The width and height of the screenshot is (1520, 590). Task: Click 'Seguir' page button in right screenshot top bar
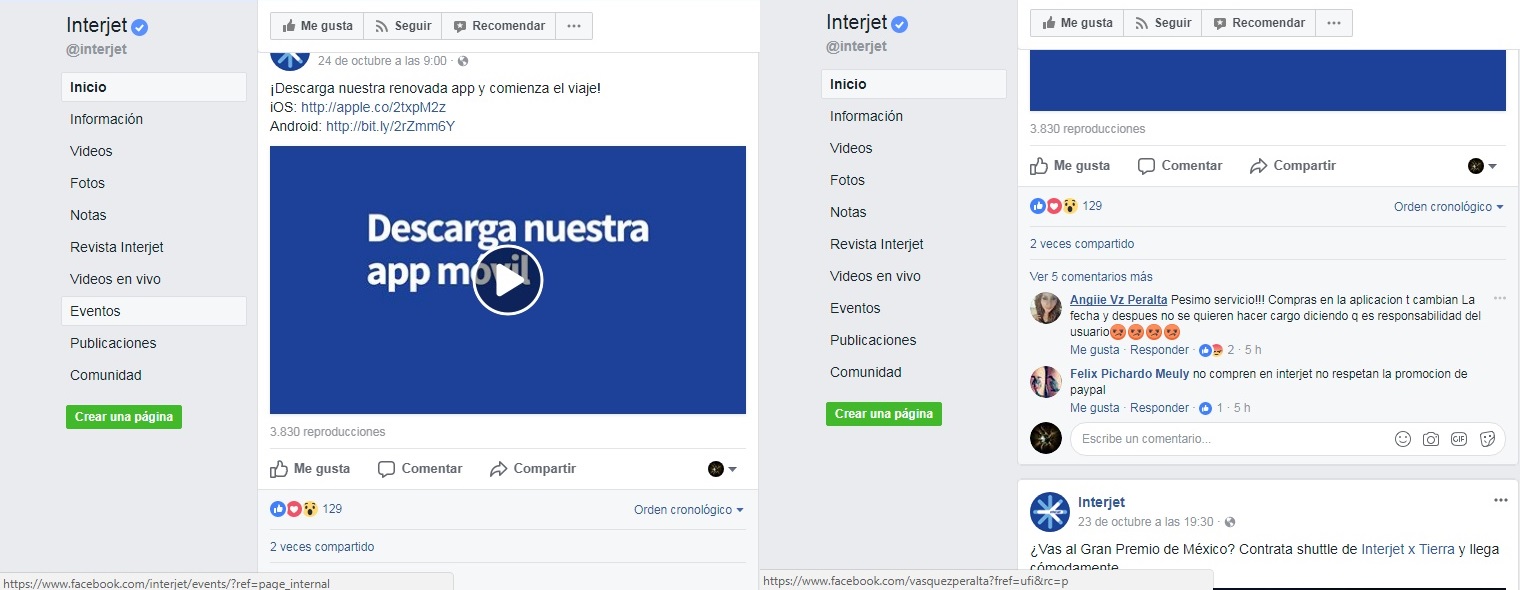[x=1164, y=23]
